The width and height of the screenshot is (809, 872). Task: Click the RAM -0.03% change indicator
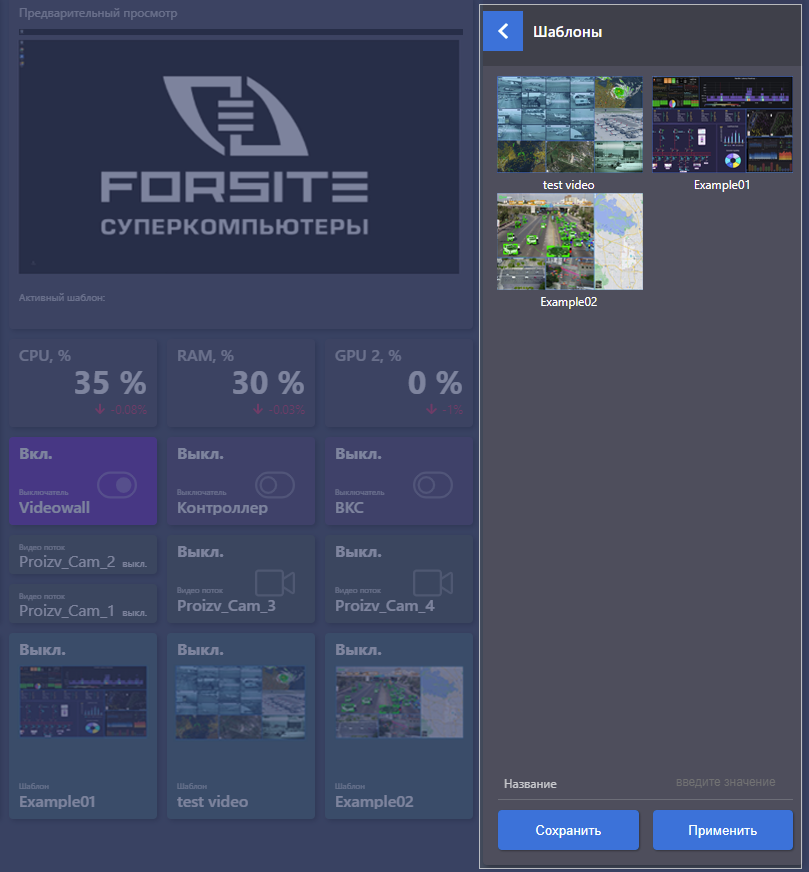[x=279, y=410]
